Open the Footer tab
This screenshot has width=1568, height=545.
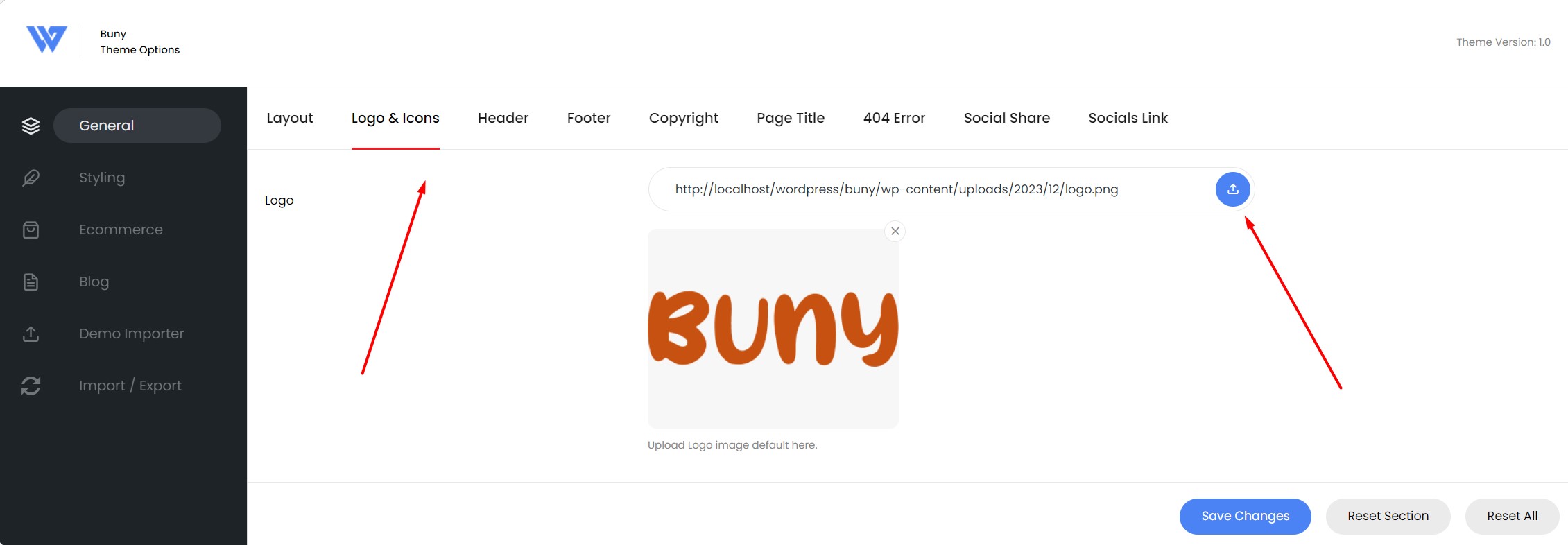(x=589, y=118)
